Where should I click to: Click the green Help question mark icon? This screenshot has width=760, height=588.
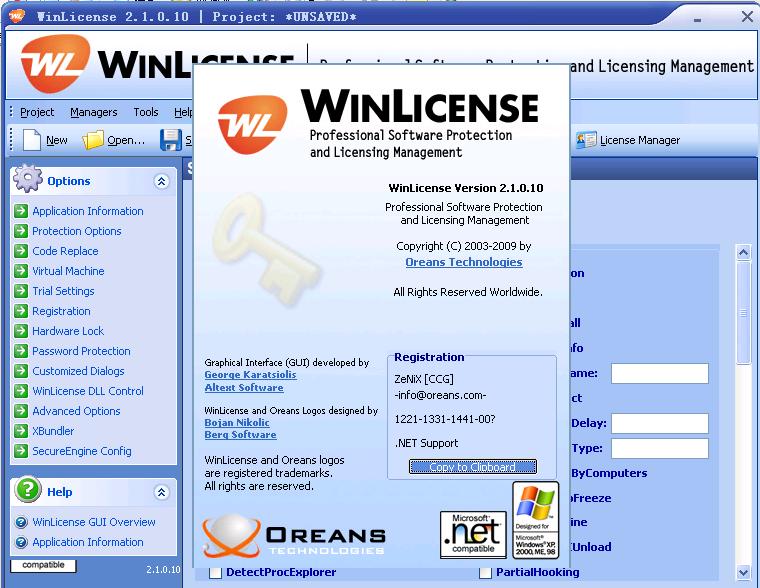click(28, 490)
